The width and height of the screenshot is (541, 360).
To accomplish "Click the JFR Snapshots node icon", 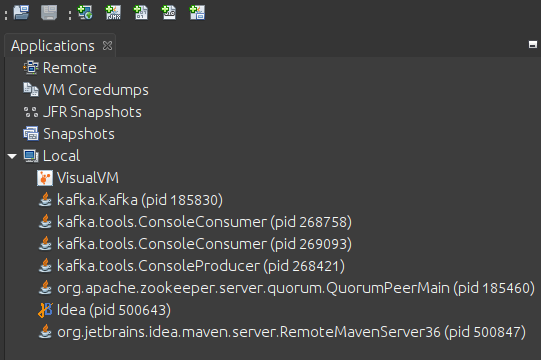I will (x=31, y=112).
